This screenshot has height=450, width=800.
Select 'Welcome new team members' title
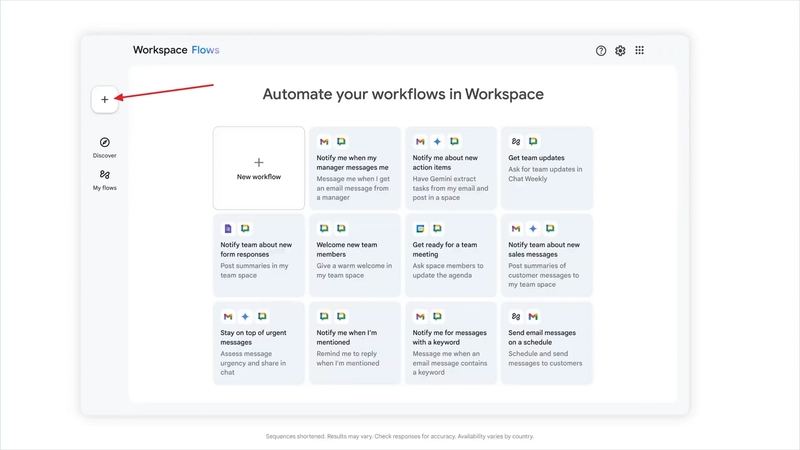[346, 249]
